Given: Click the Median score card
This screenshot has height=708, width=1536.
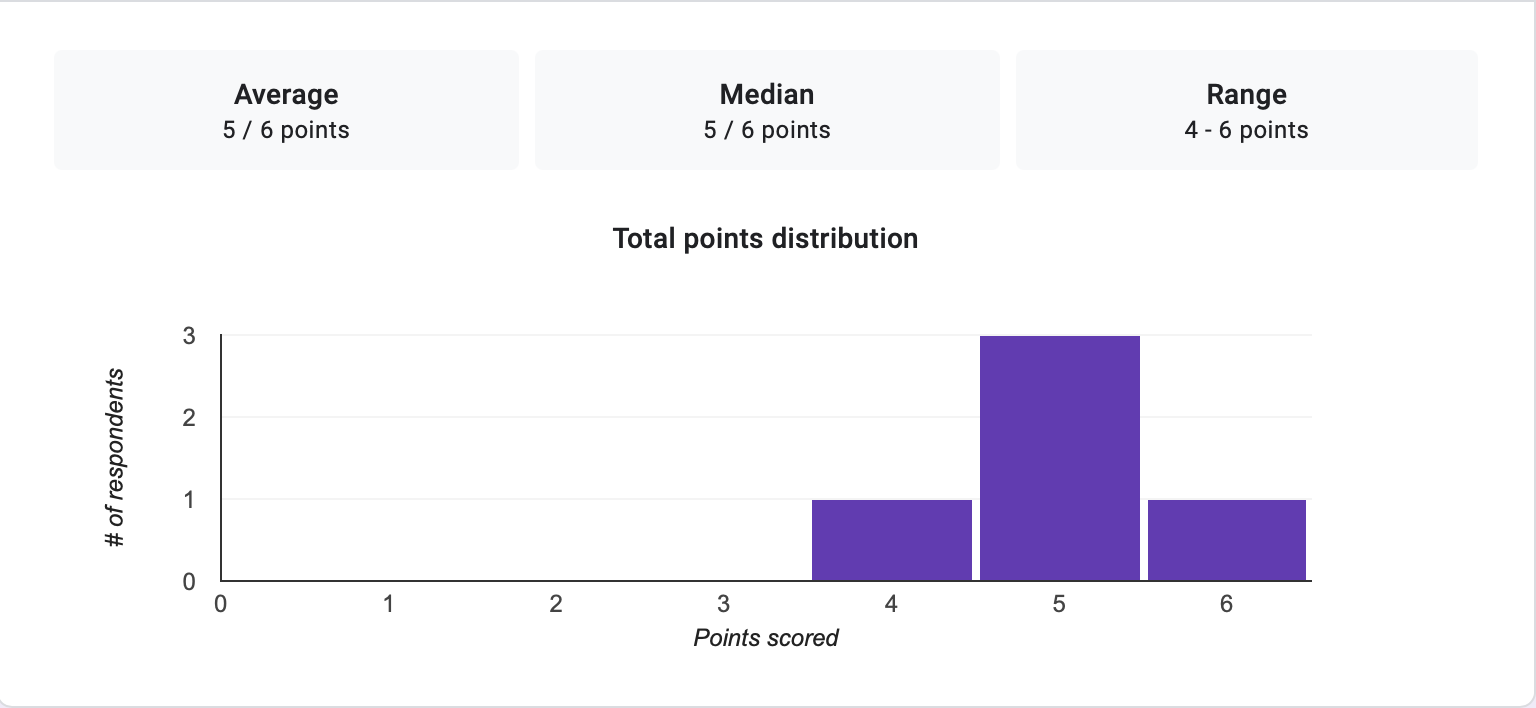Looking at the screenshot, I should pyautogui.click(x=767, y=110).
